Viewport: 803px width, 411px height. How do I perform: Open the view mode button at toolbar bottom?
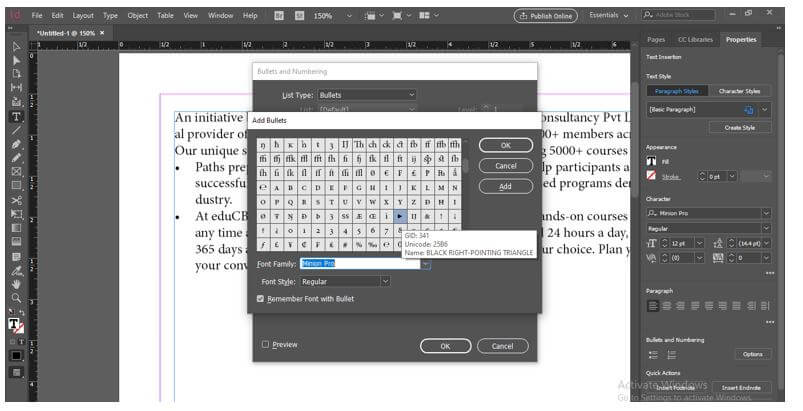point(16,372)
